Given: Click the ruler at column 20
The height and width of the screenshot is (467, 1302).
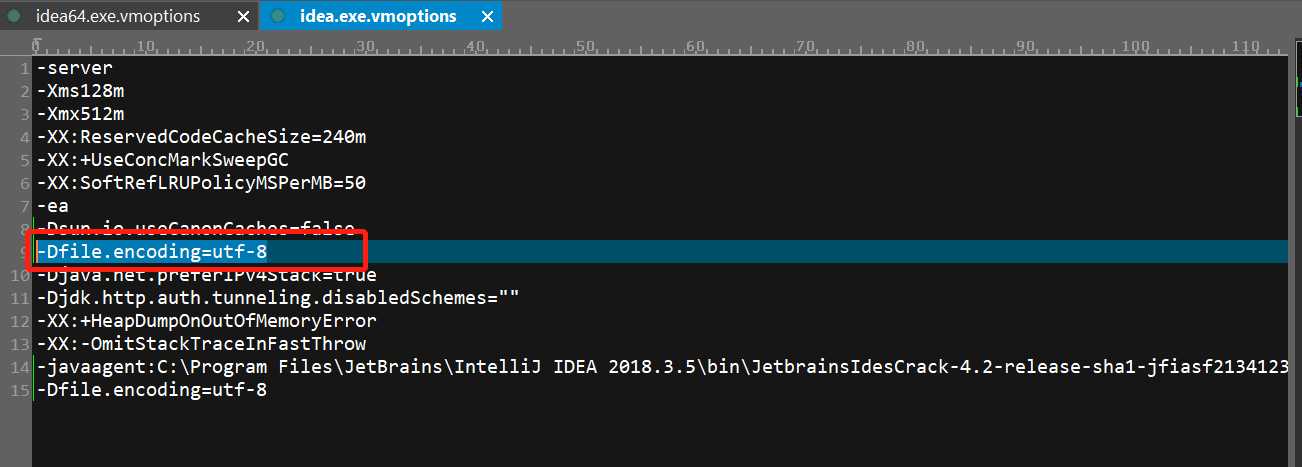Looking at the screenshot, I should [256, 46].
